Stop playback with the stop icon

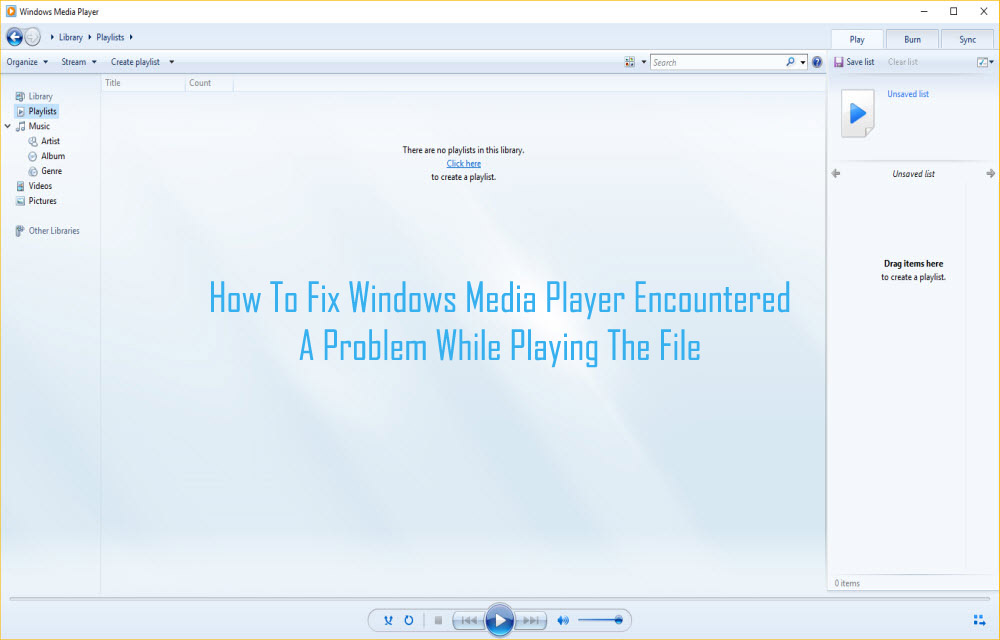[438, 620]
